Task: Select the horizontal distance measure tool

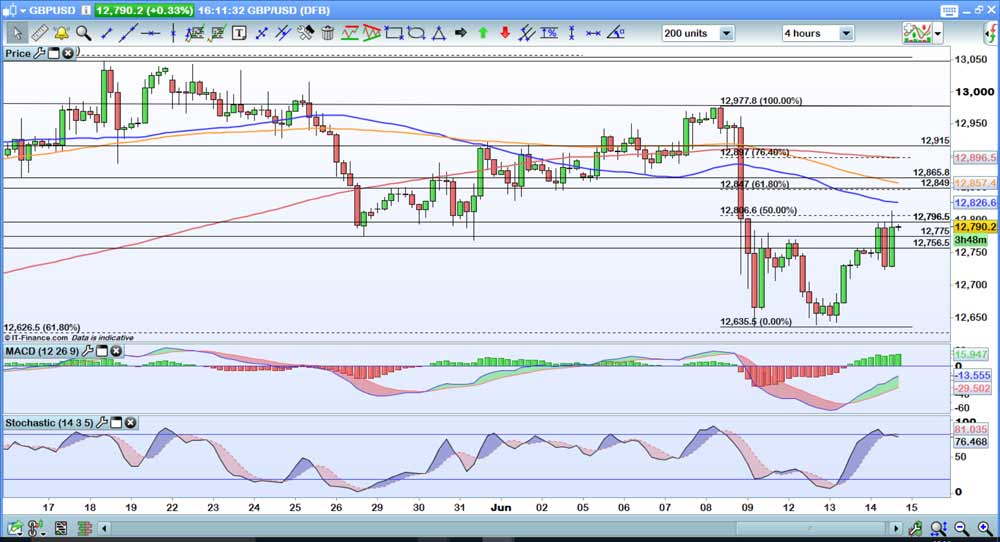Action: point(593,33)
